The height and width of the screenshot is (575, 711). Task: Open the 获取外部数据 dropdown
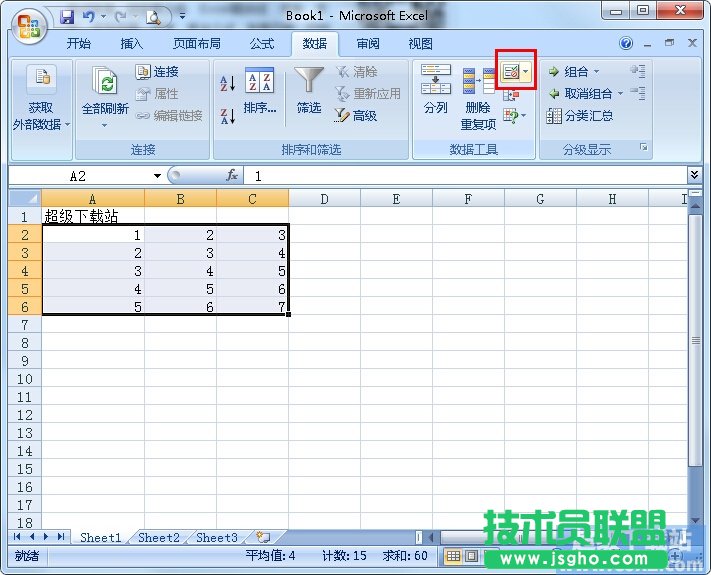click(x=42, y=99)
